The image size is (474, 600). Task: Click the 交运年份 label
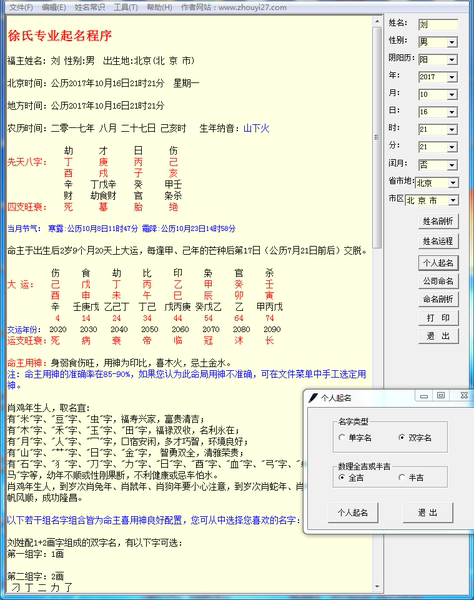click(x=26, y=329)
